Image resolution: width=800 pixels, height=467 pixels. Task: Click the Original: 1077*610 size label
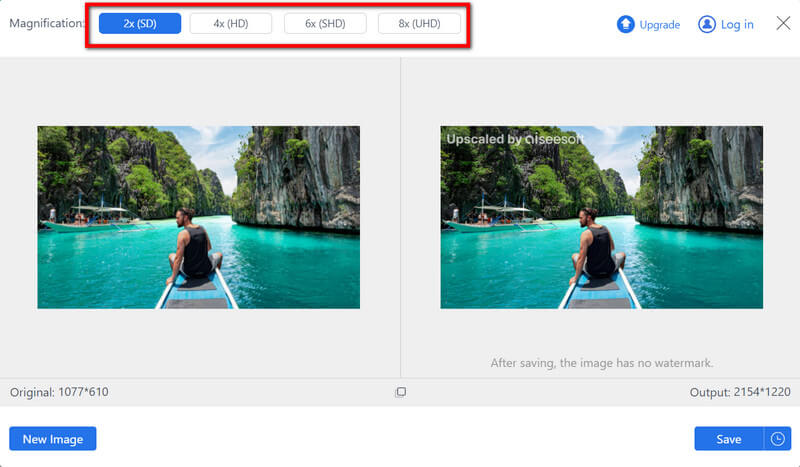[x=59, y=392]
